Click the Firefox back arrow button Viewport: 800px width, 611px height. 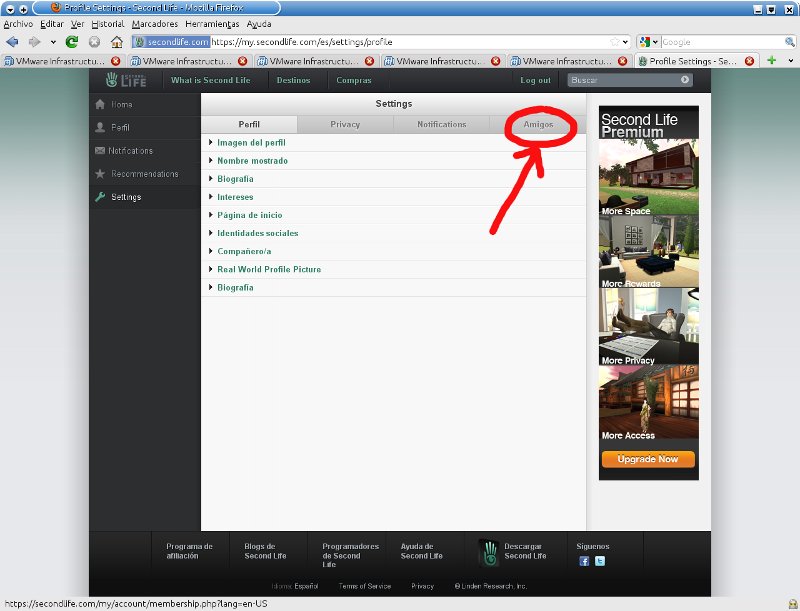12,42
